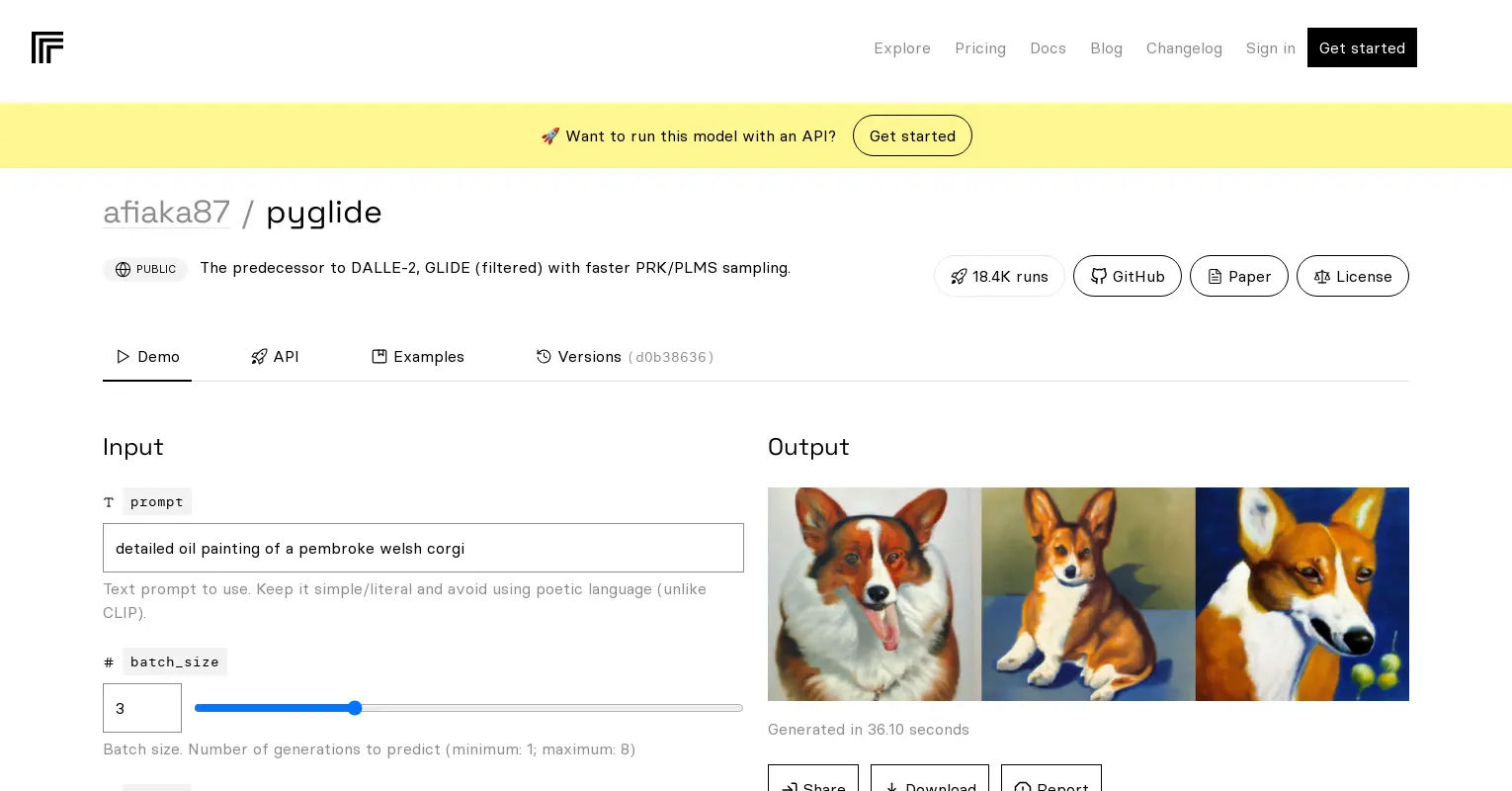
Task: Click the yellow banner Get started button
Action: pos(912,136)
